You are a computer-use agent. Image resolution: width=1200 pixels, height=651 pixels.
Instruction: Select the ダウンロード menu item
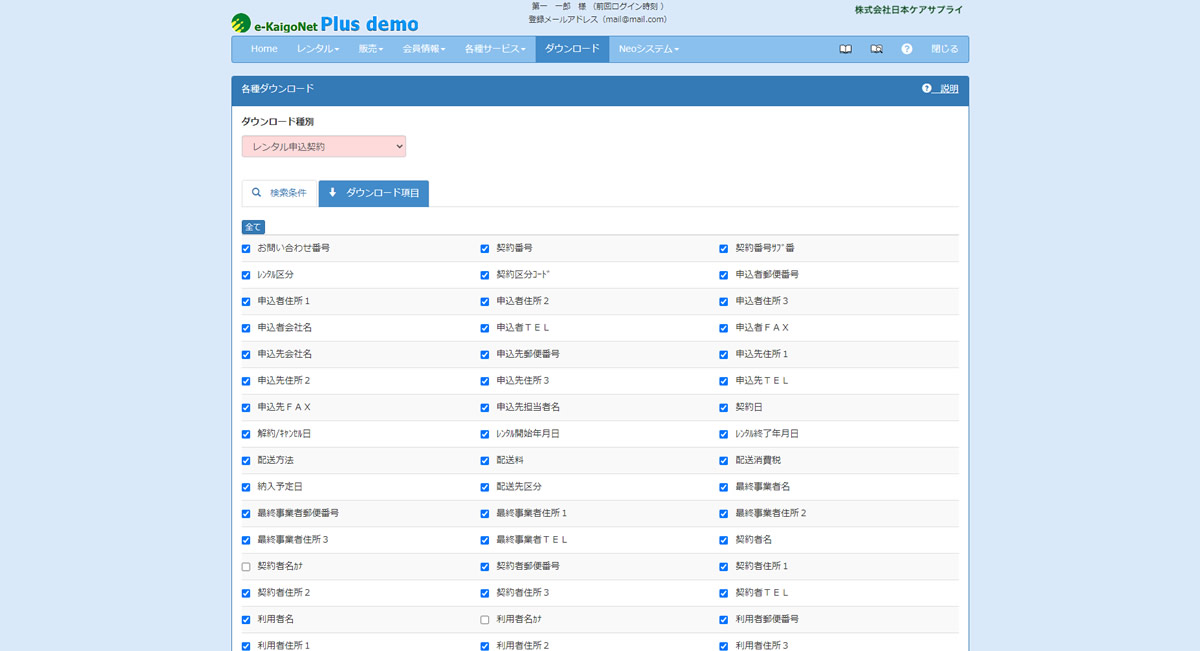572,49
